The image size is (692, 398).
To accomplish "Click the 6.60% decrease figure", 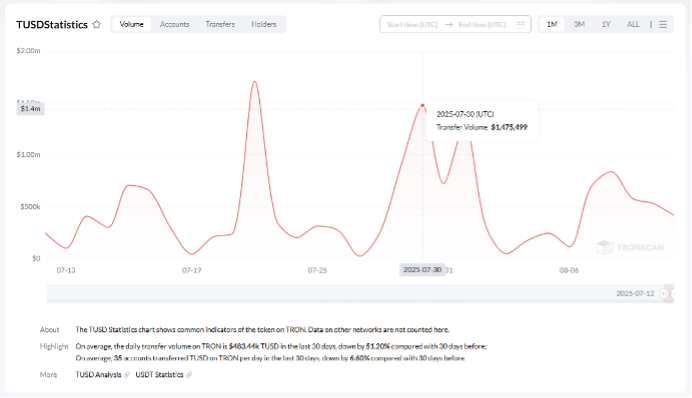I will click(x=359, y=358).
